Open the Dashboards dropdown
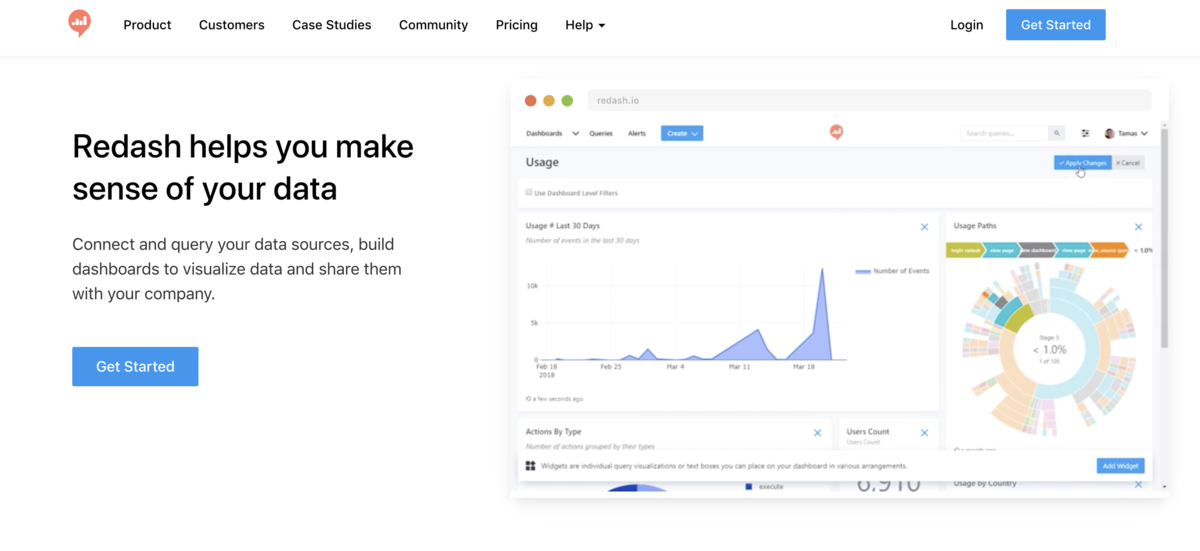This screenshot has height=551, width=1200. tap(552, 133)
